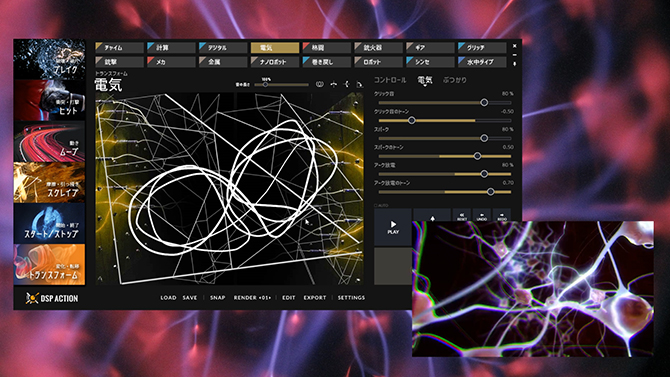Click the PLAY button
Viewport: 670px width, 377px height.
(x=393, y=227)
